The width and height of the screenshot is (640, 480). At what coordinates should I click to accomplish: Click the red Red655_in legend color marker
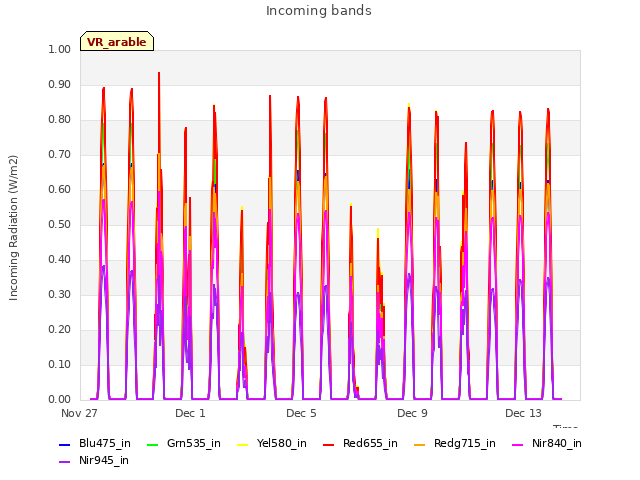click(x=329, y=444)
